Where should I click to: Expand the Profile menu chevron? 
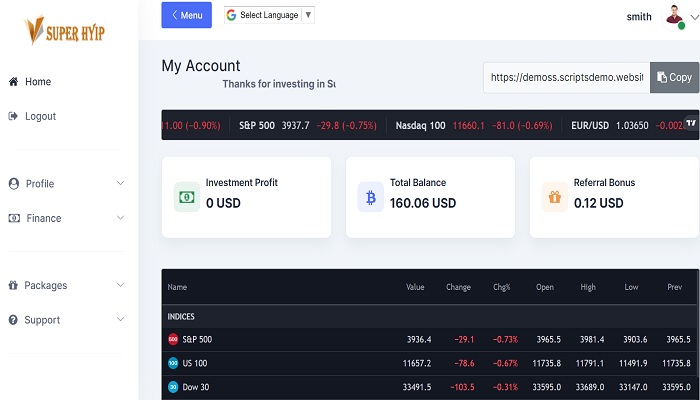click(x=120, y=183)
